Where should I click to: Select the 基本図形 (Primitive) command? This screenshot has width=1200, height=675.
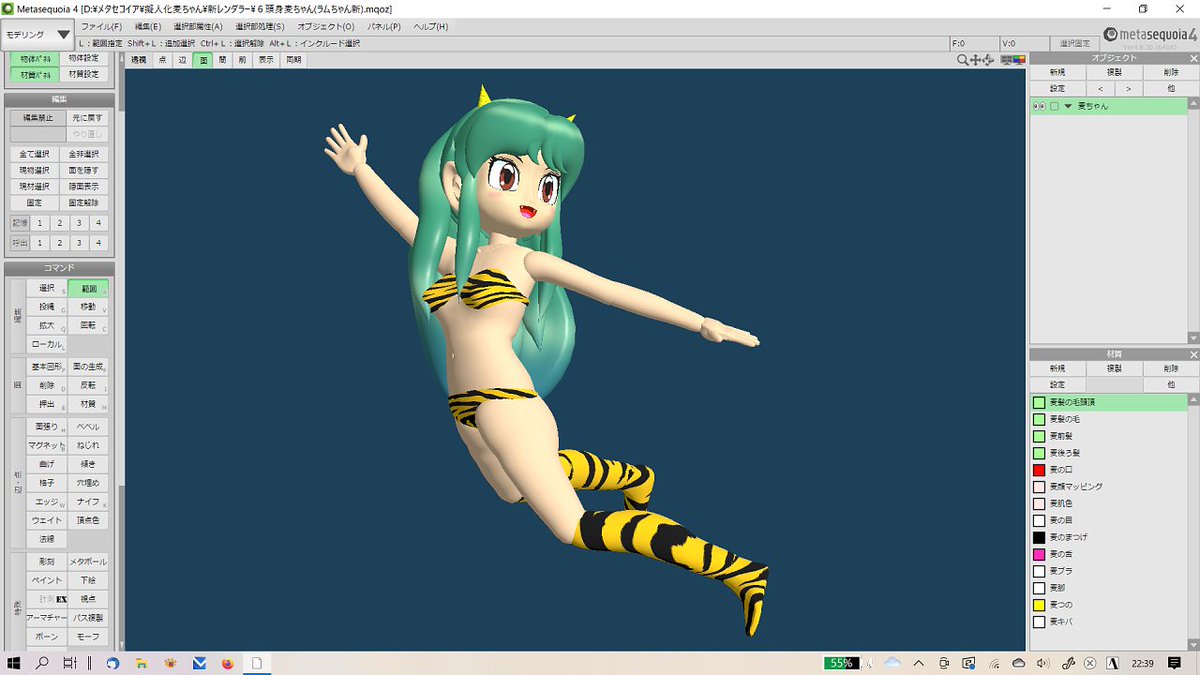(47, 367)
